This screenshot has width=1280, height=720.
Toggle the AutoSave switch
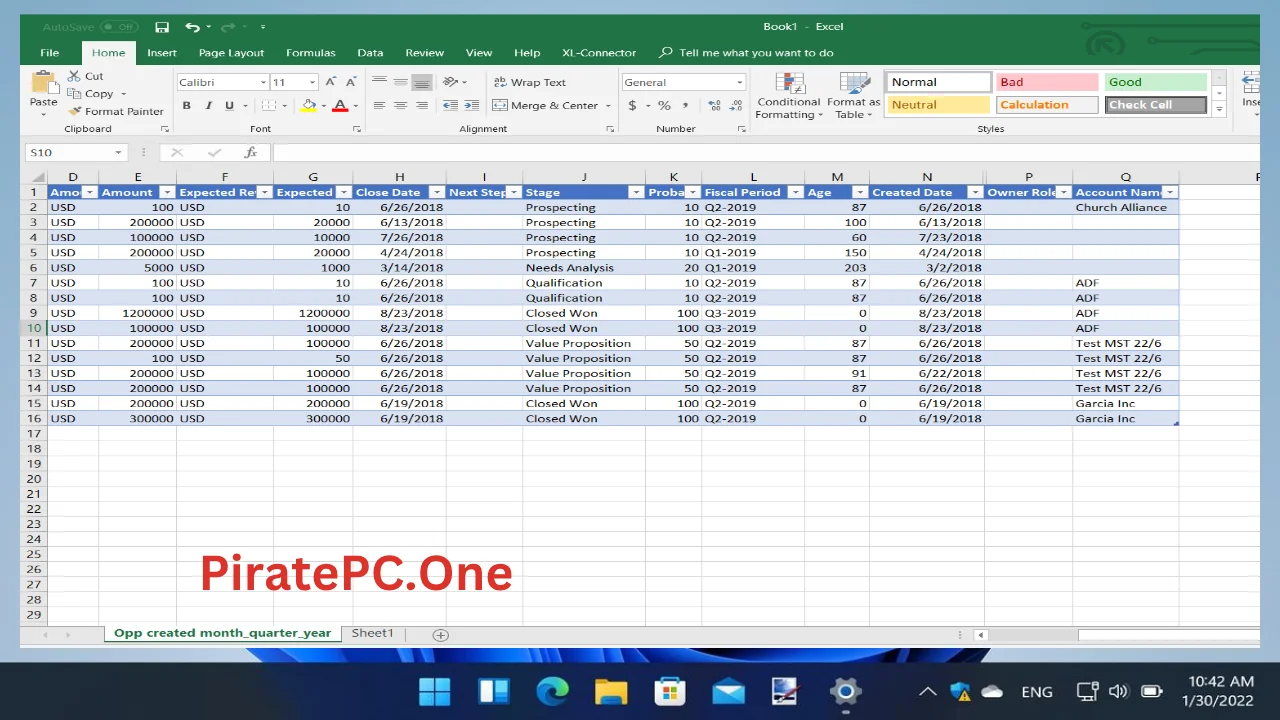[120, 27]
